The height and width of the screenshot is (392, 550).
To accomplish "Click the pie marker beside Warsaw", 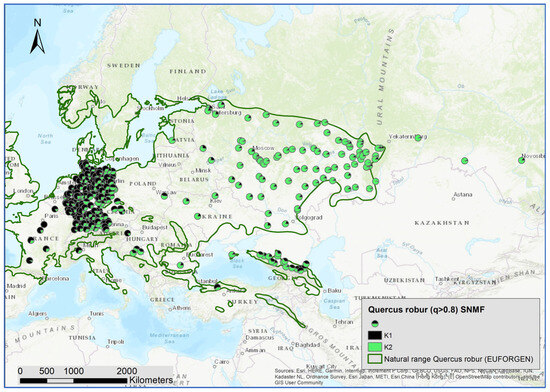I will (164, 196).
